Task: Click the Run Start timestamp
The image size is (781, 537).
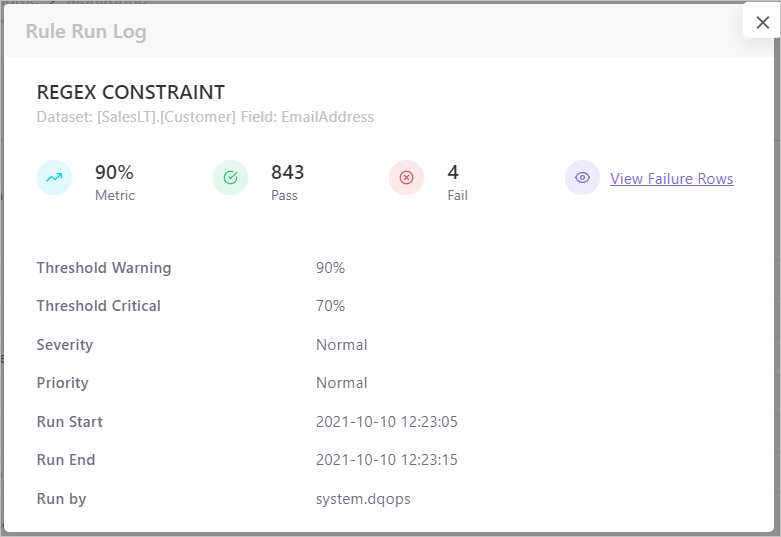Action: pos(386,422)
